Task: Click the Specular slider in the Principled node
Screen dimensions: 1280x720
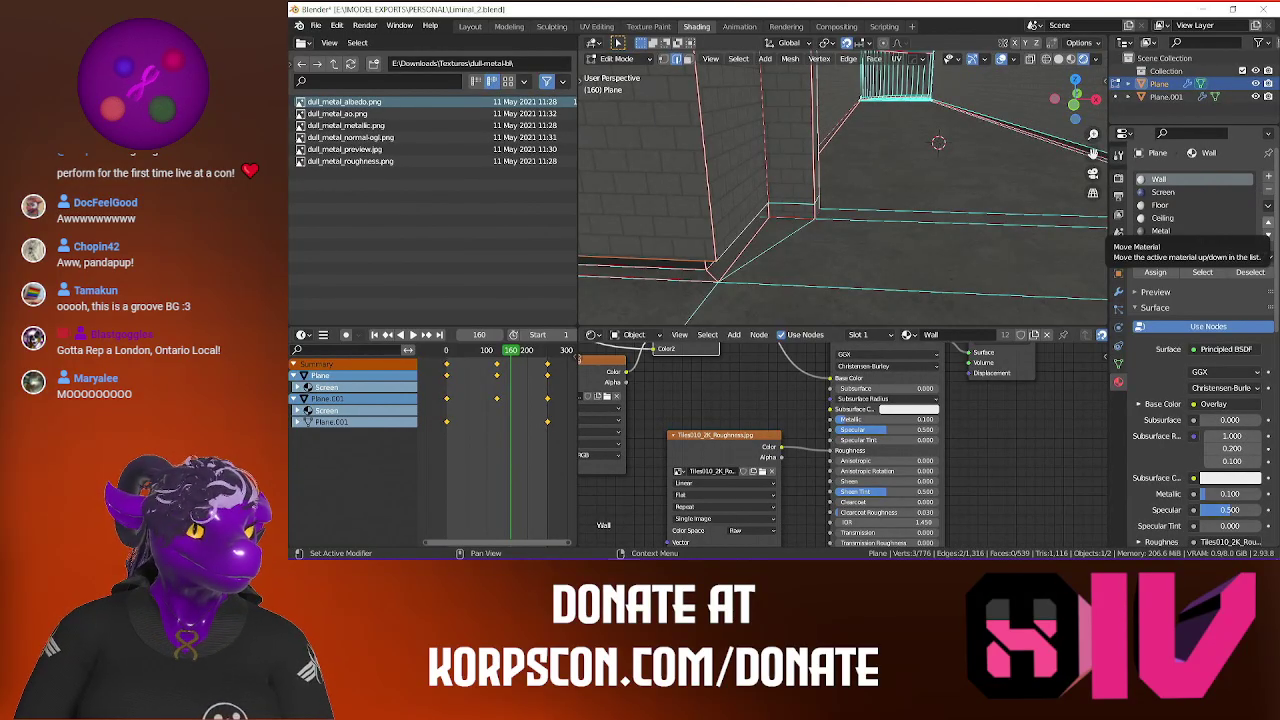Action: click(885, 430)
